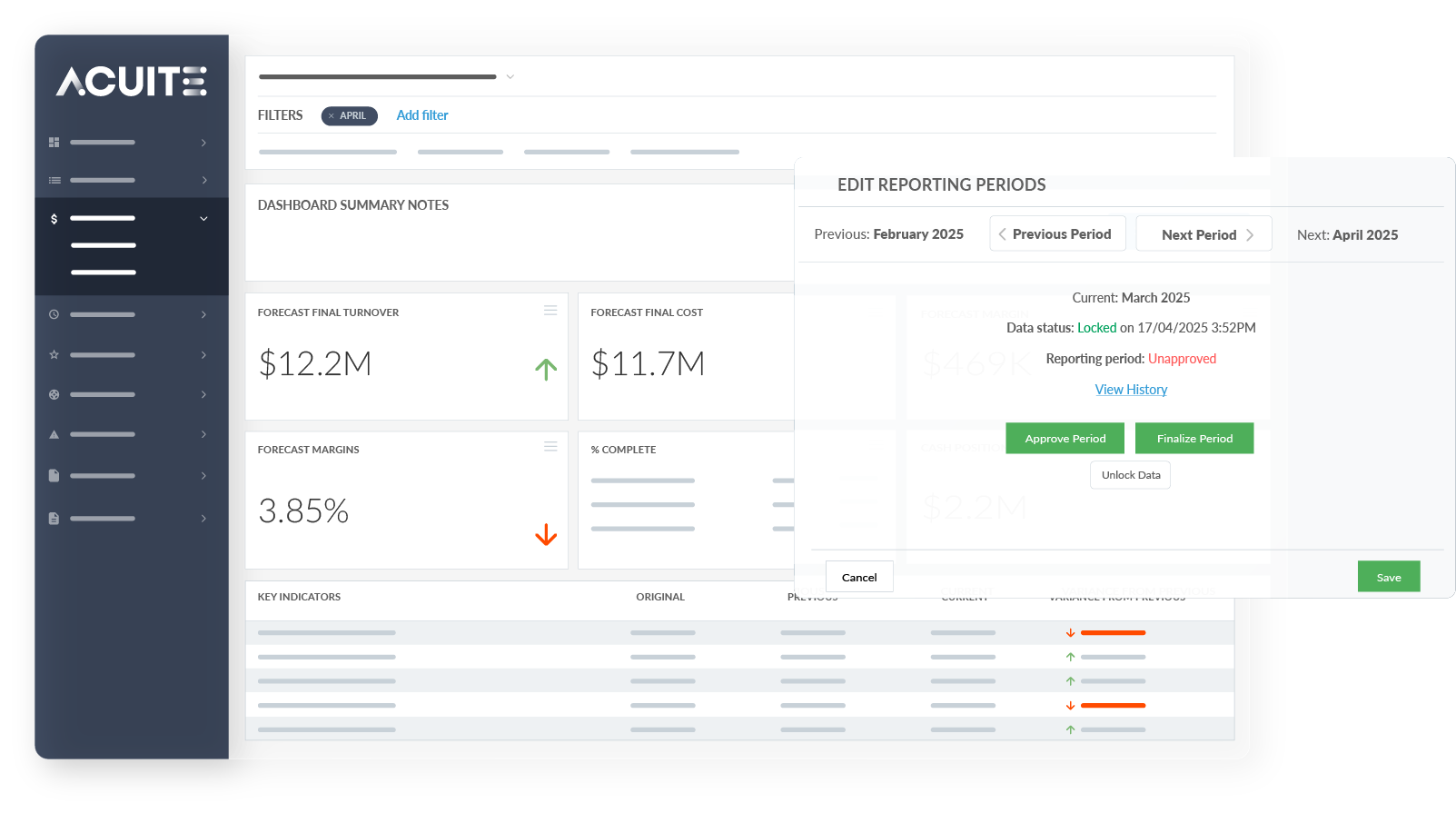
Task: Click 'Current: March 2025' text
Action: tap(1131, 298)
